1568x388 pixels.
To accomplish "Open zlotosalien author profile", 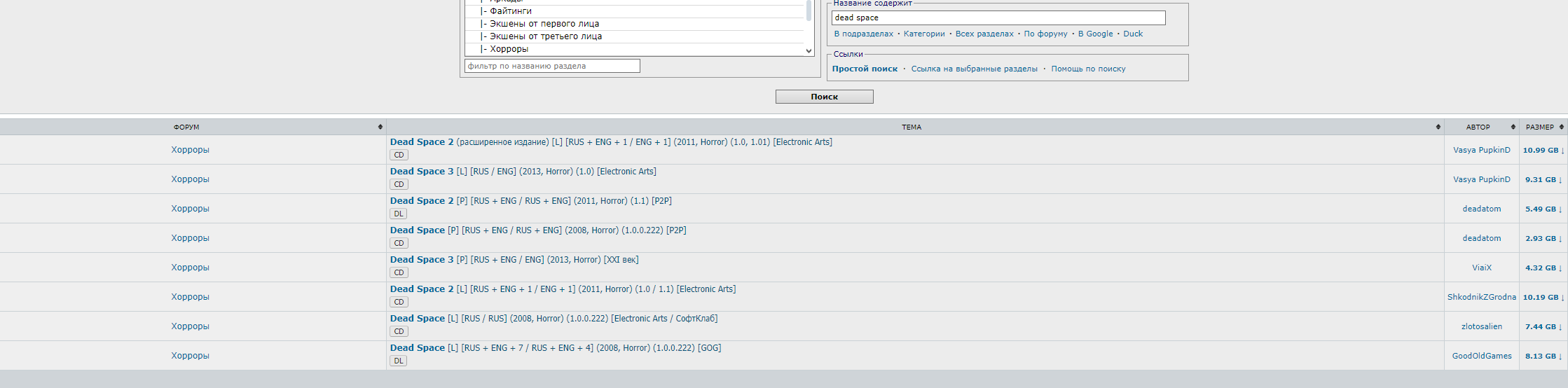I will coord(1481,326).
